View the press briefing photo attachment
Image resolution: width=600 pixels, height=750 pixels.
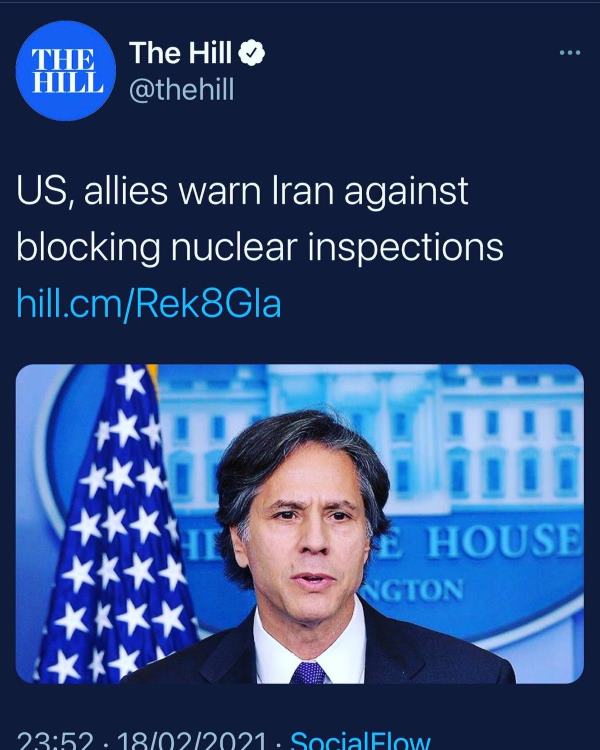click(300, 524)
